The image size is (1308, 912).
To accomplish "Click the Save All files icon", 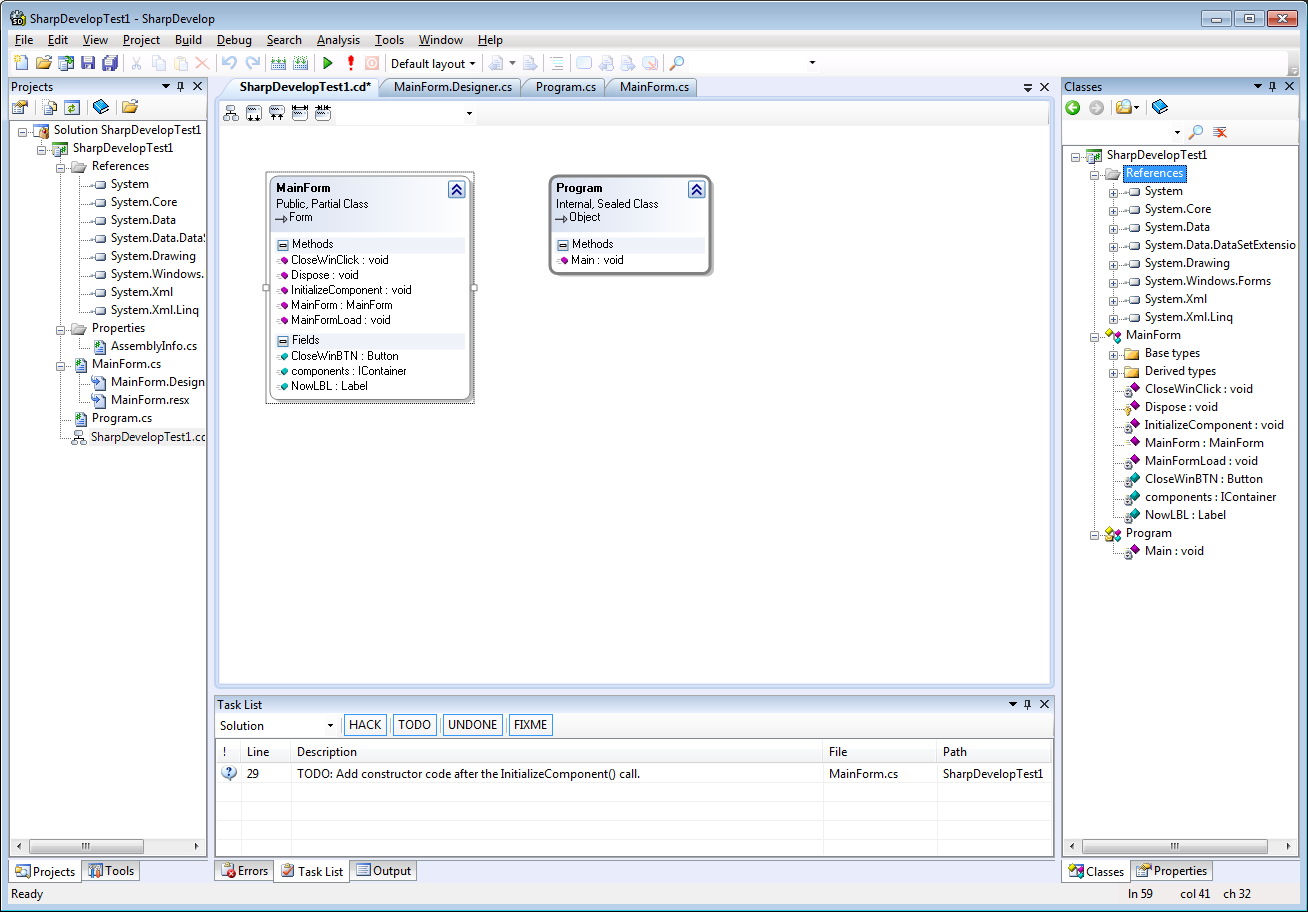I will point(110,63).
